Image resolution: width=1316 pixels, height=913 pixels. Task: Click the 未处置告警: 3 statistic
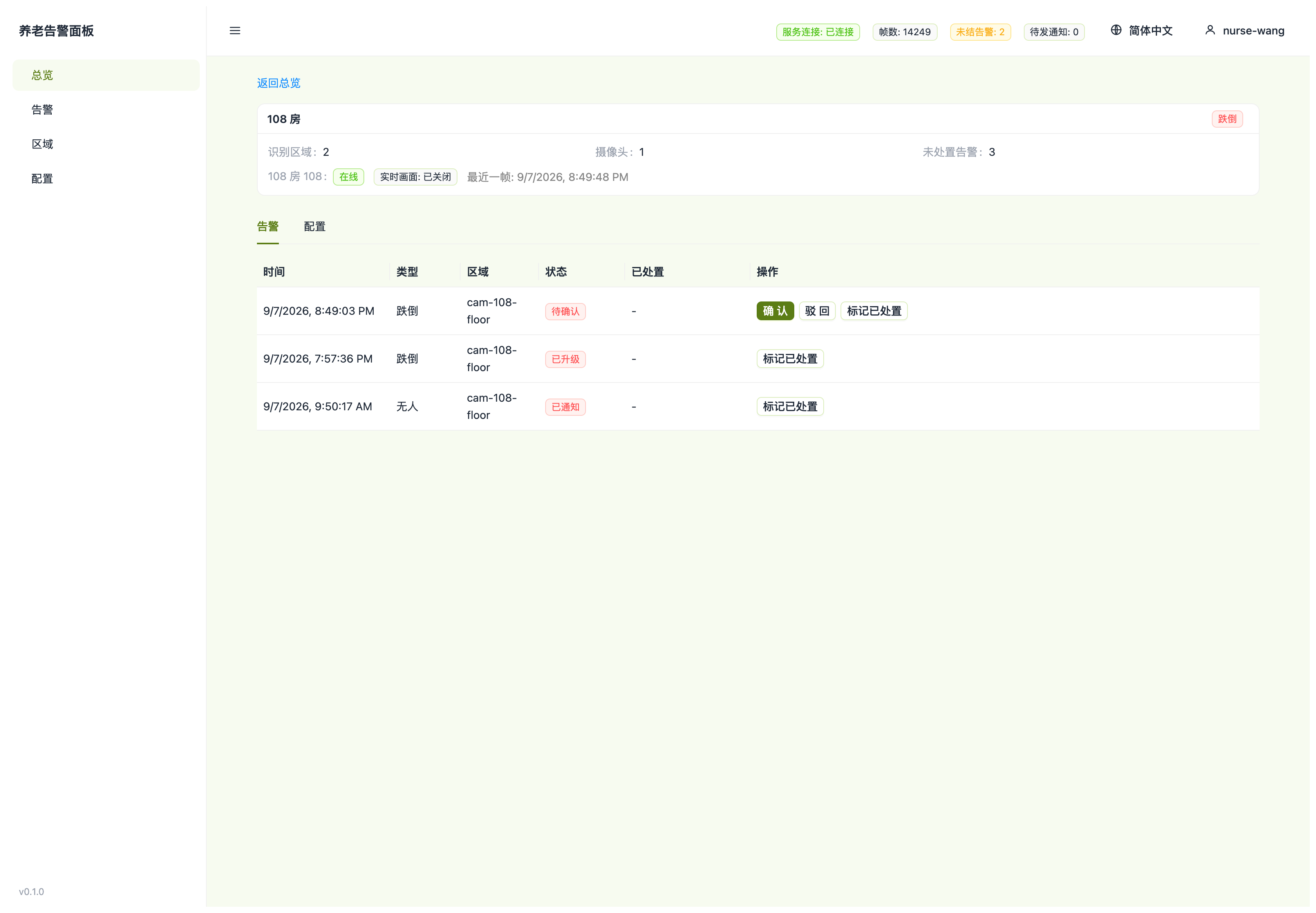pos(958,152)
